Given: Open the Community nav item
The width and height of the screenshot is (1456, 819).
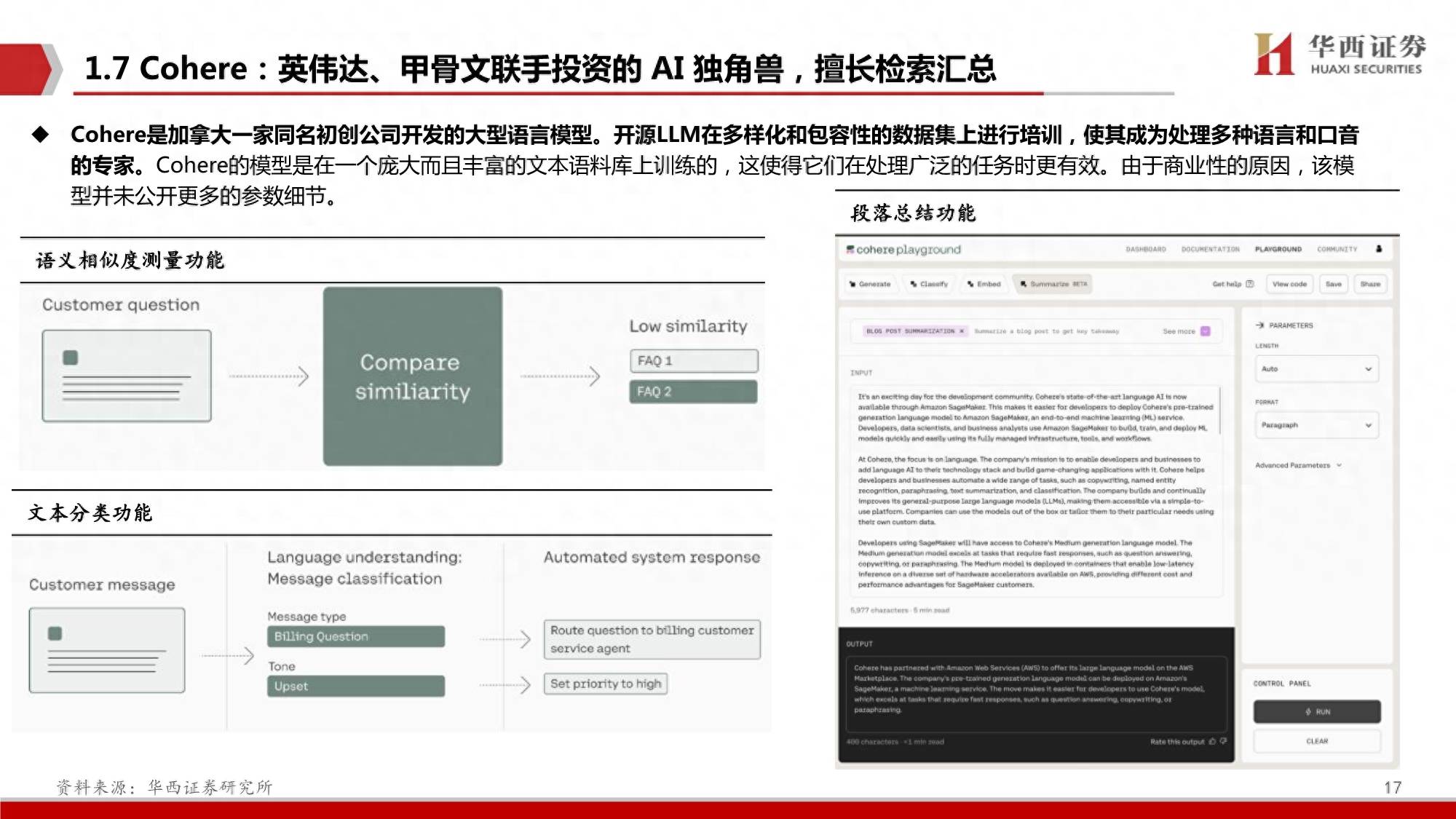Looking at the screenshot, I should point(1337,250).
